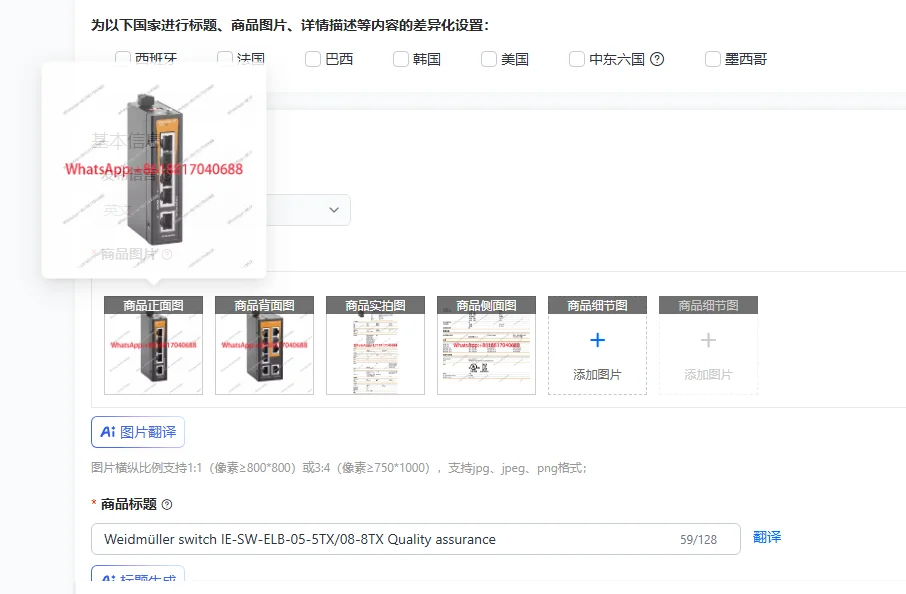Check the 美国 country checkbox
Screen dimensions: 906x594
tap(489, 59)
